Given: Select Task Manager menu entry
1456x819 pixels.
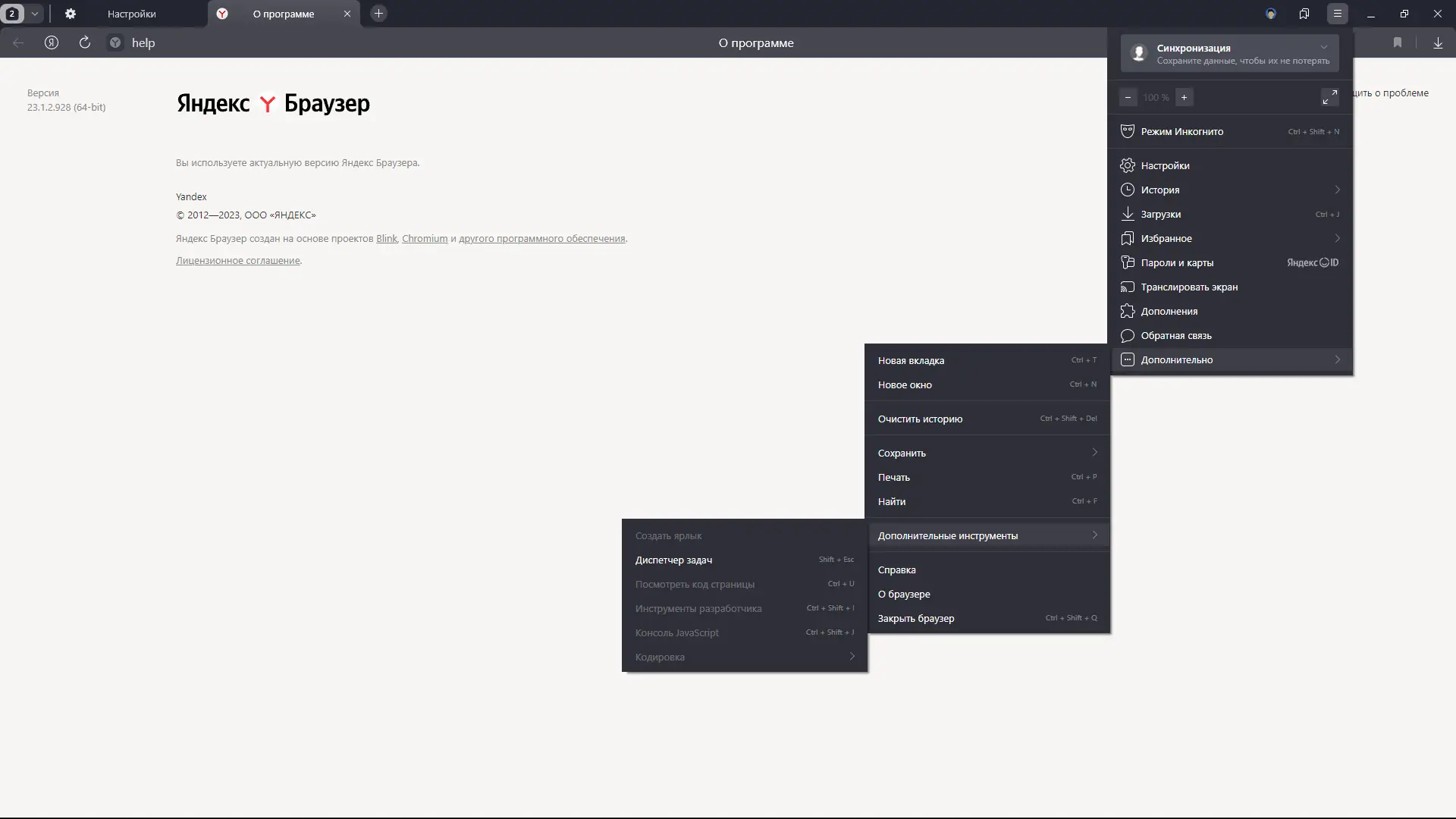Looking at the screenshot, I should click(x=673, y=560).
